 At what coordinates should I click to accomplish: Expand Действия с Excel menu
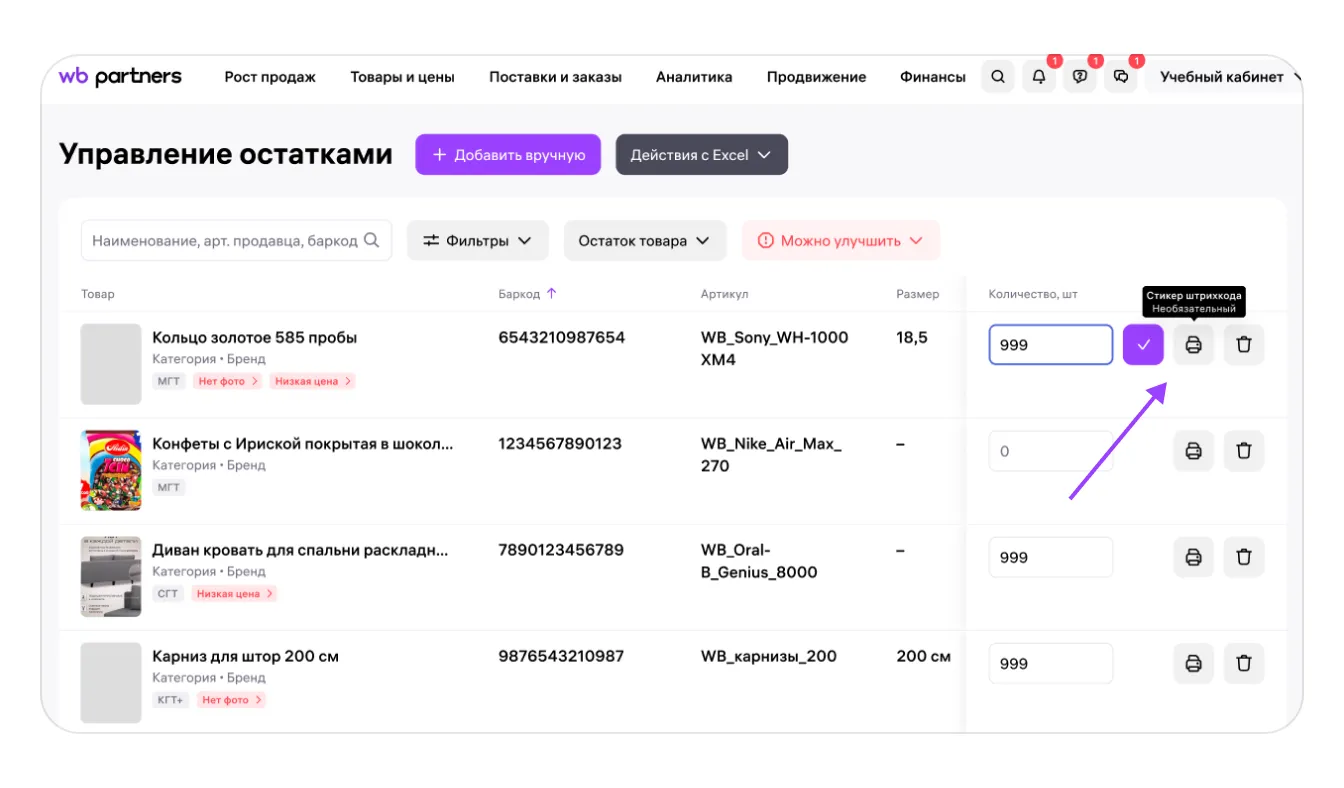(x=701, y=155)
